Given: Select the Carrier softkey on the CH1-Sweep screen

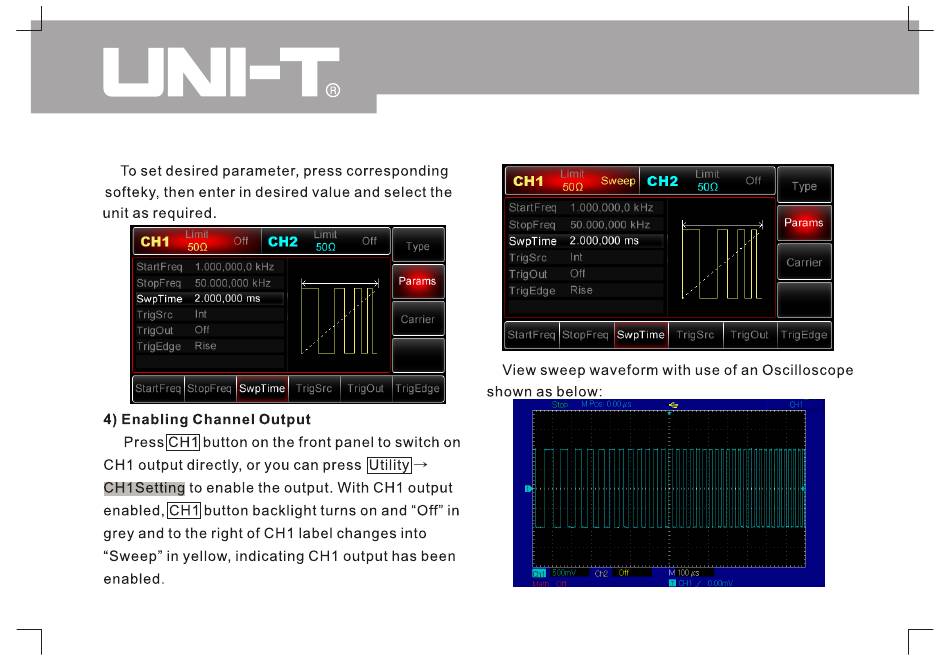Looking at the screenshot, I should click(804, 262).
